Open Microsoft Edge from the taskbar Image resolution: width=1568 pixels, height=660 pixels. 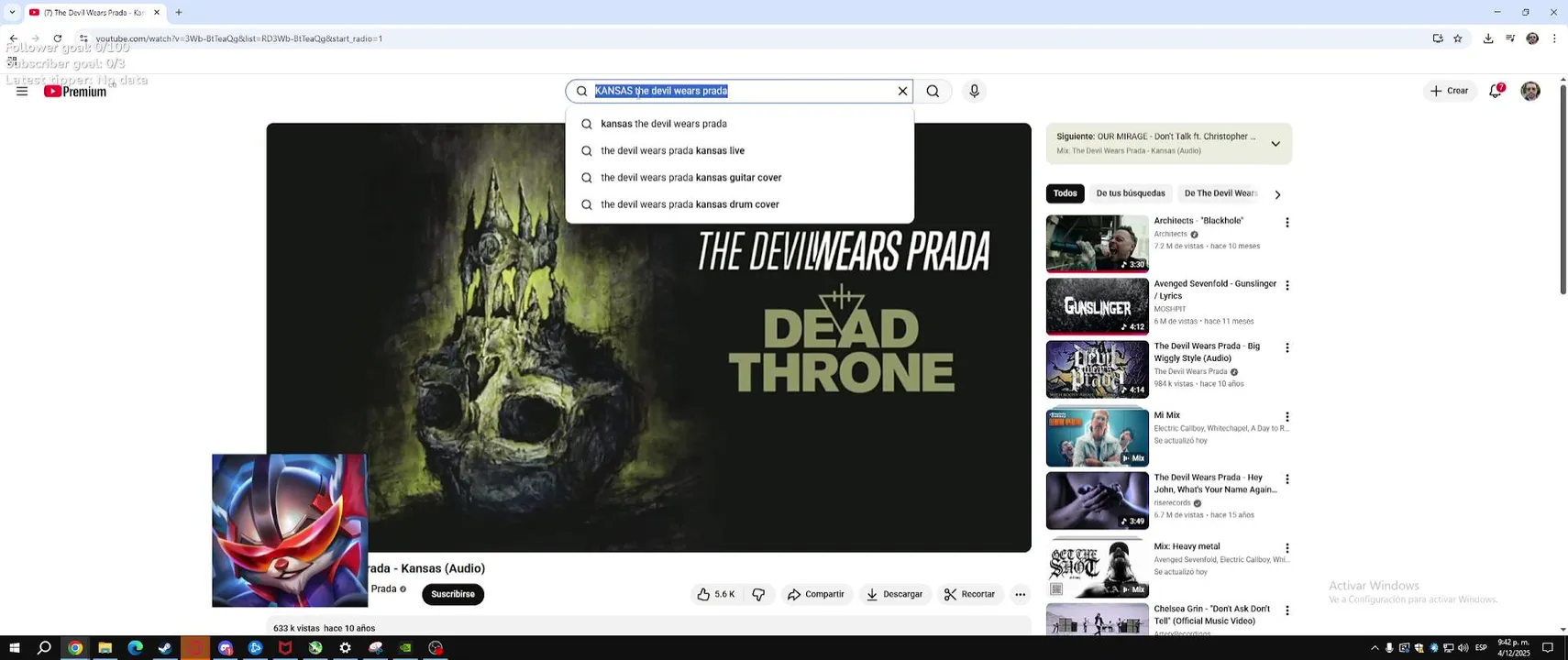(135, 648)
